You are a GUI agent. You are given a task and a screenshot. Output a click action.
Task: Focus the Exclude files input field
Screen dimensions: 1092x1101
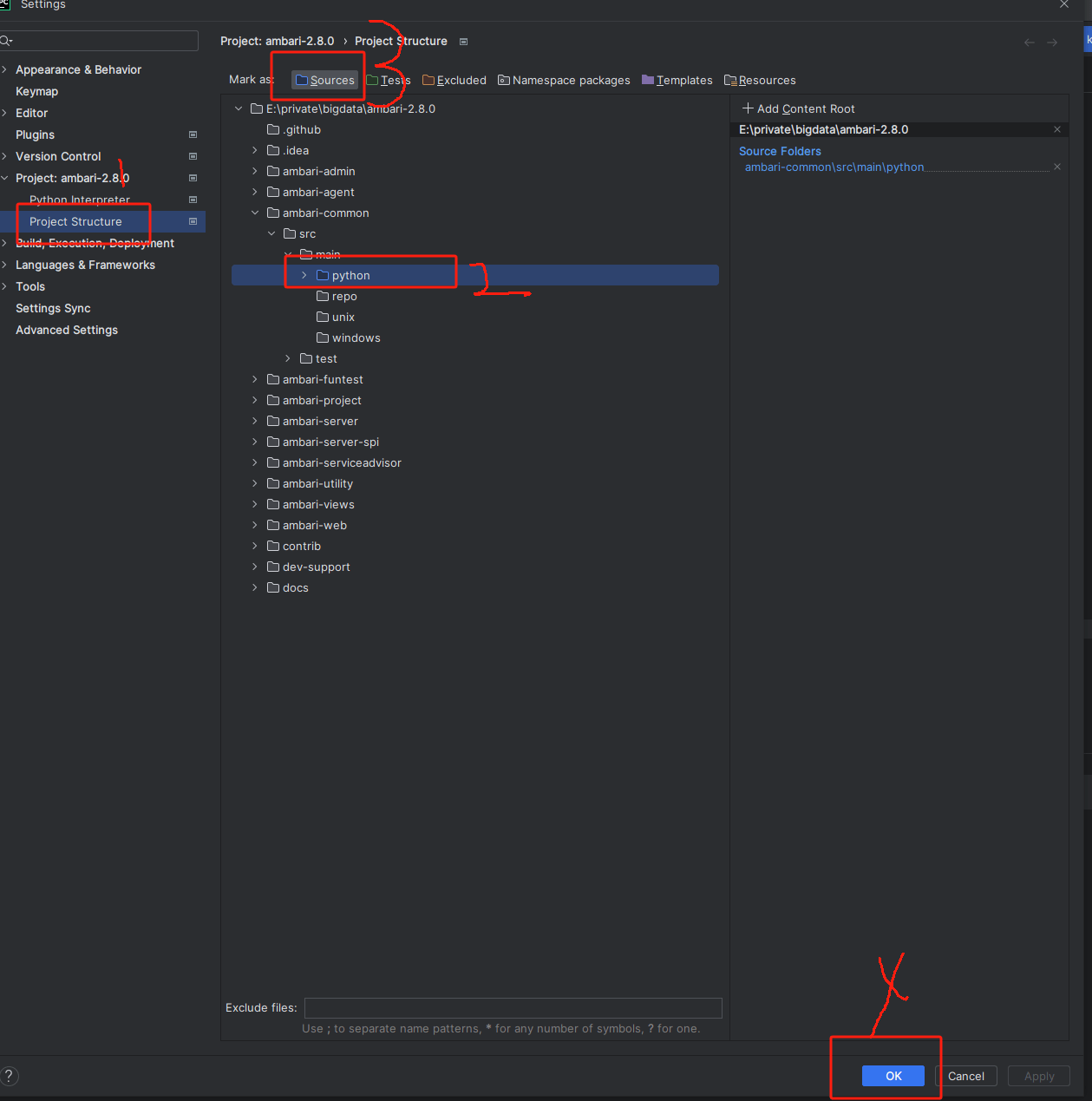click(513, 1007)
